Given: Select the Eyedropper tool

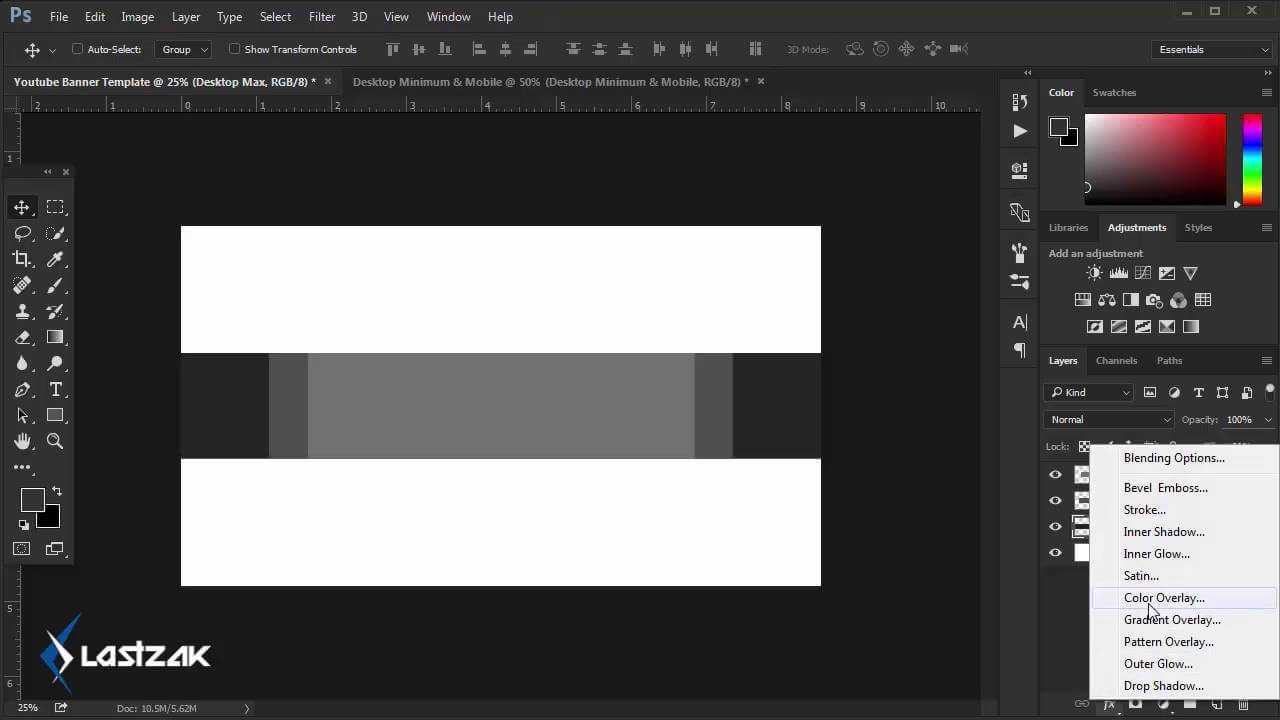Looking at the screenshot, I should 55,259.
